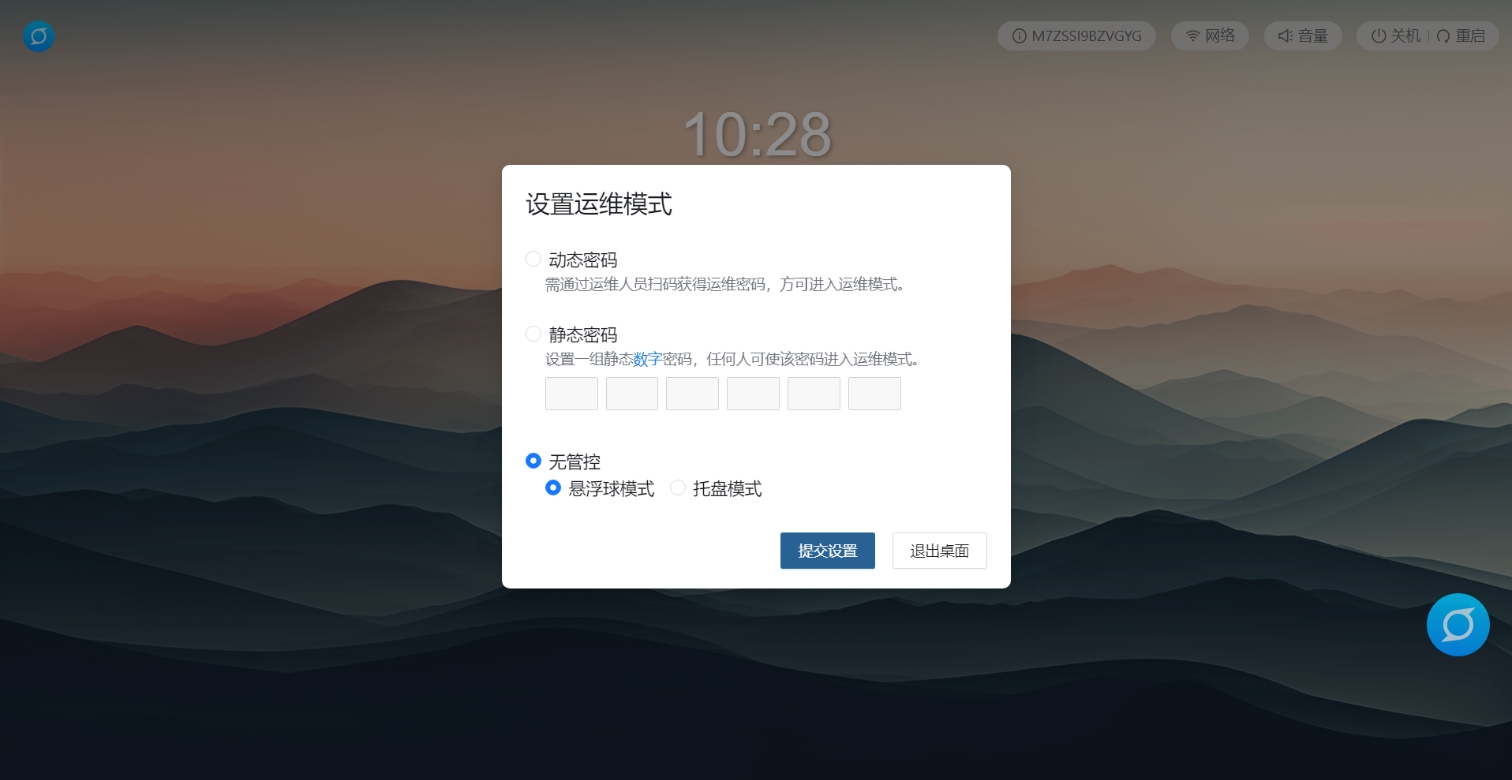Click the 关机 power icon
Viewport: 1512px width, 780px height.
click(1378, 36)
